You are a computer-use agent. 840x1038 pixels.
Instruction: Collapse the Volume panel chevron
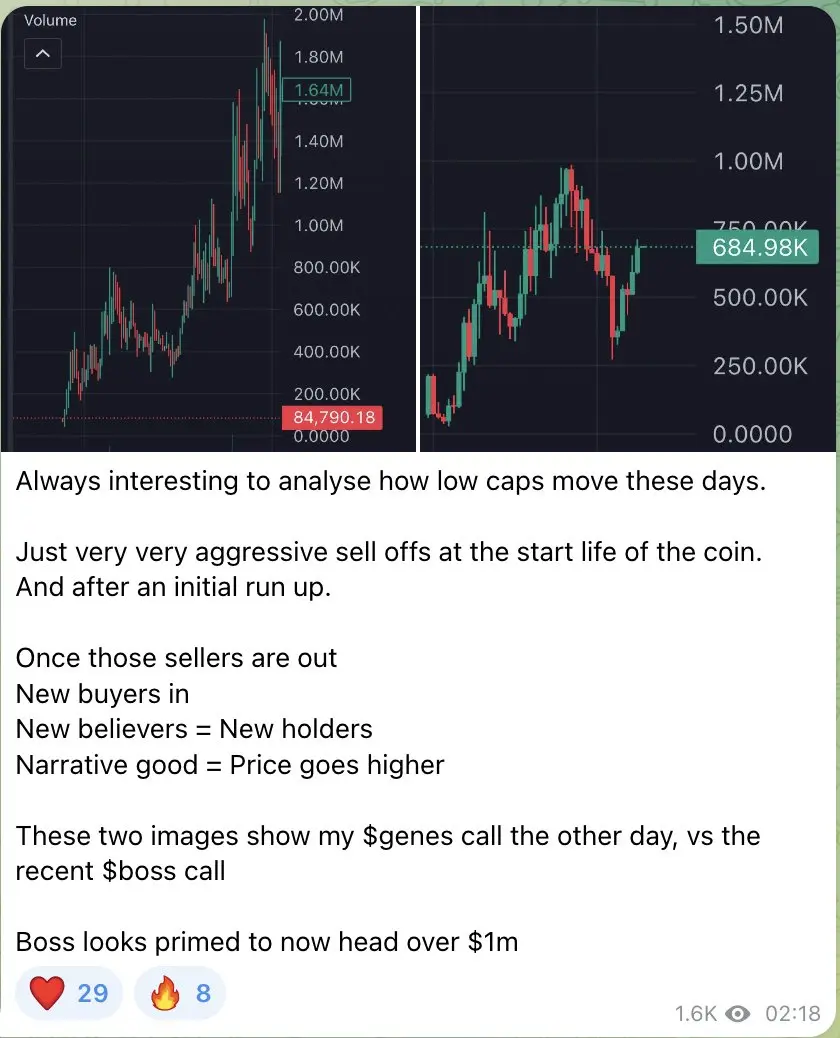[42, 54]
